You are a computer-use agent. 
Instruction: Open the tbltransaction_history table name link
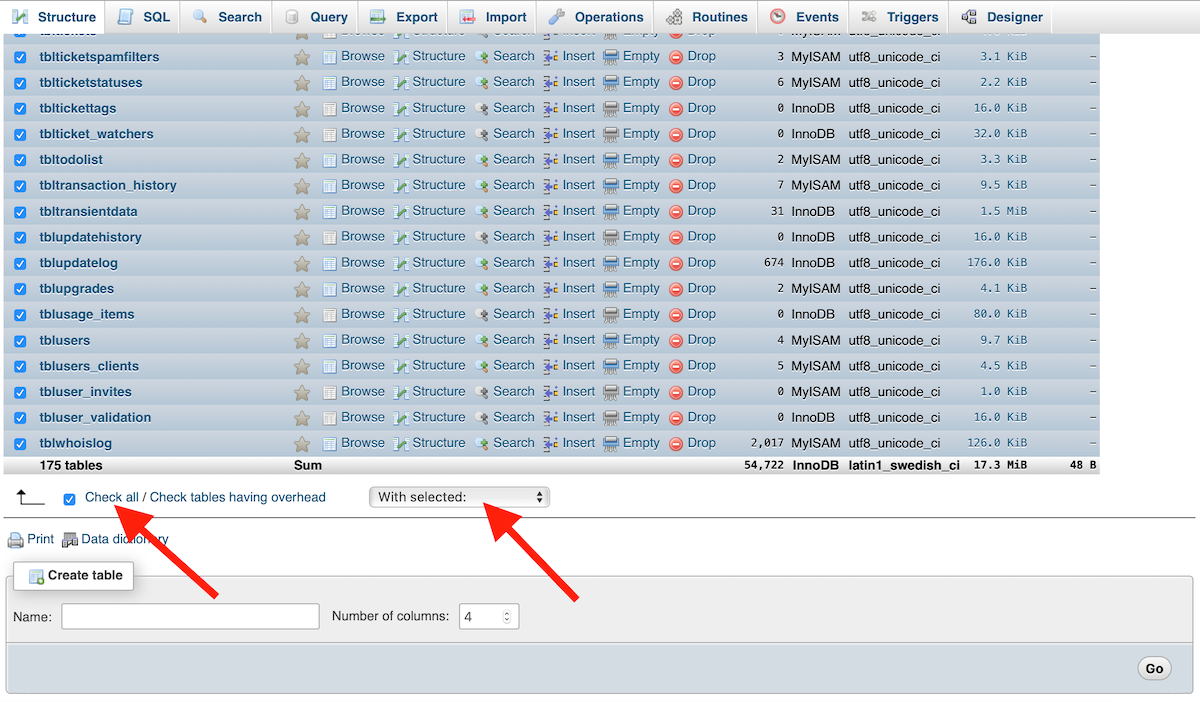point(108,185)
